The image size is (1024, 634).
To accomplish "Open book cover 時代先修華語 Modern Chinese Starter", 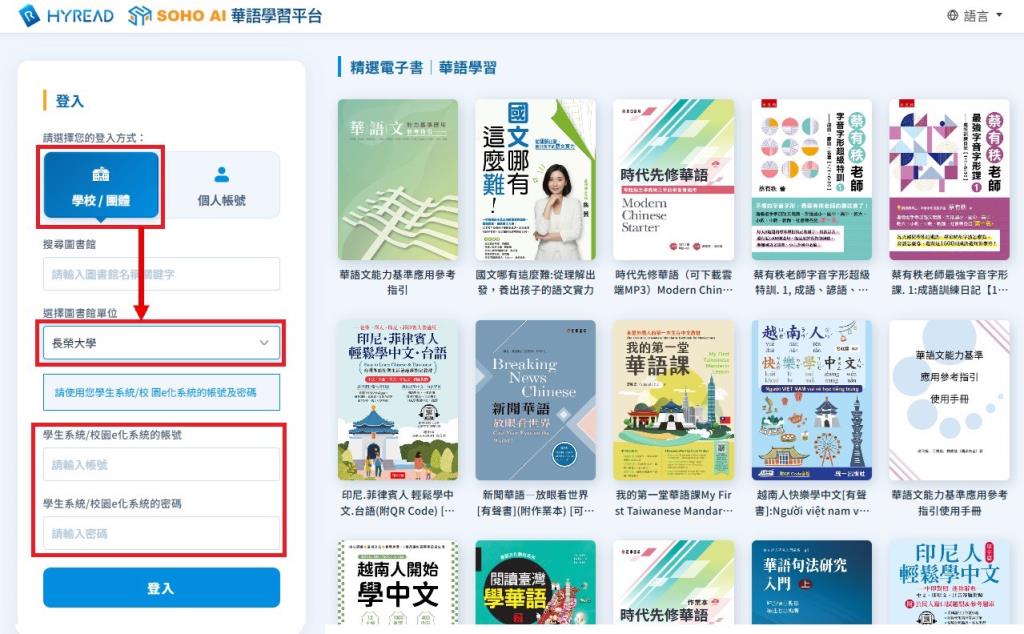I will [x=673, y=180].
